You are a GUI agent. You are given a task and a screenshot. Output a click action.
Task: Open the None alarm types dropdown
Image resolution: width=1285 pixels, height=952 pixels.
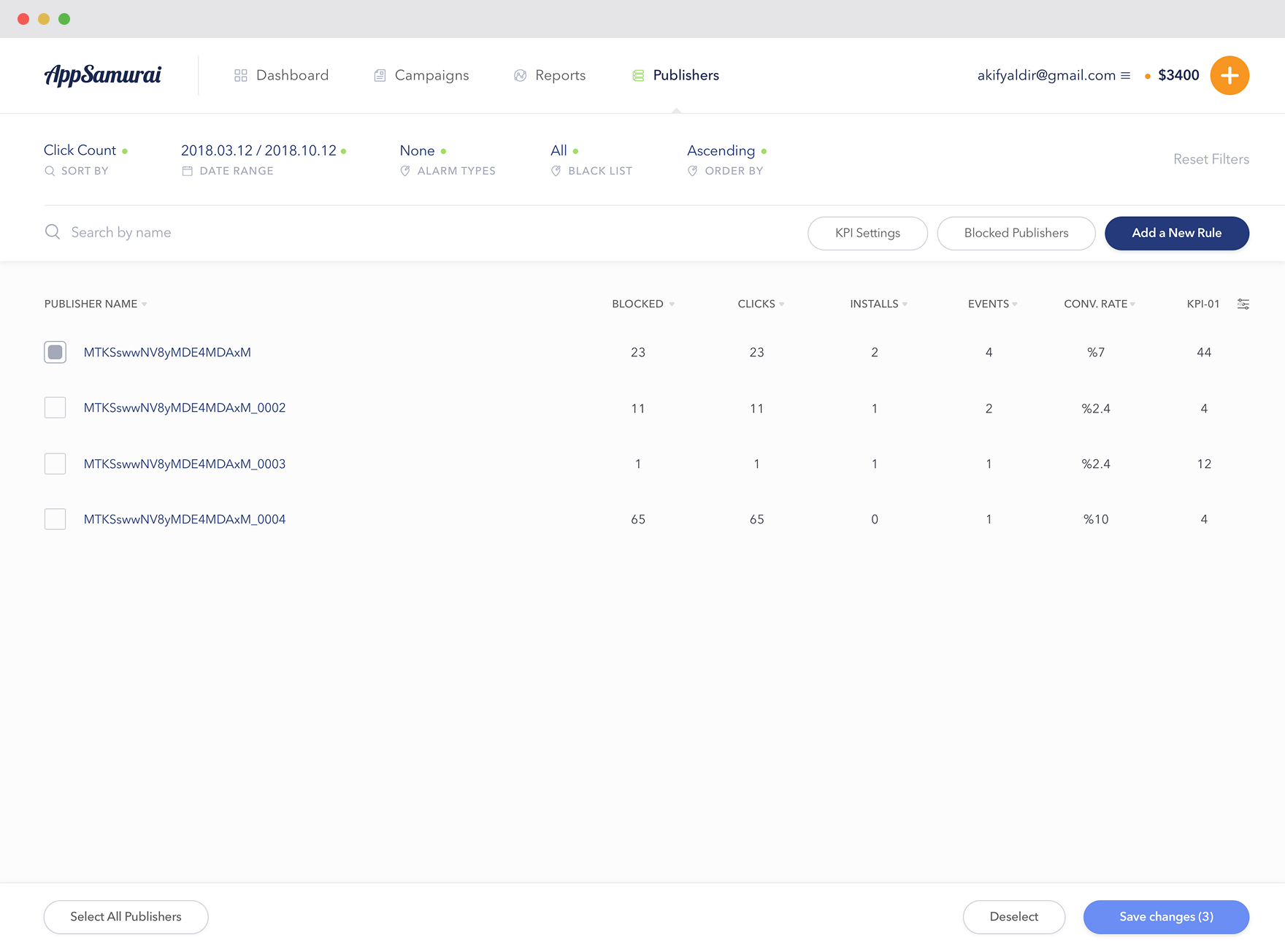click(x=423, y=150)
